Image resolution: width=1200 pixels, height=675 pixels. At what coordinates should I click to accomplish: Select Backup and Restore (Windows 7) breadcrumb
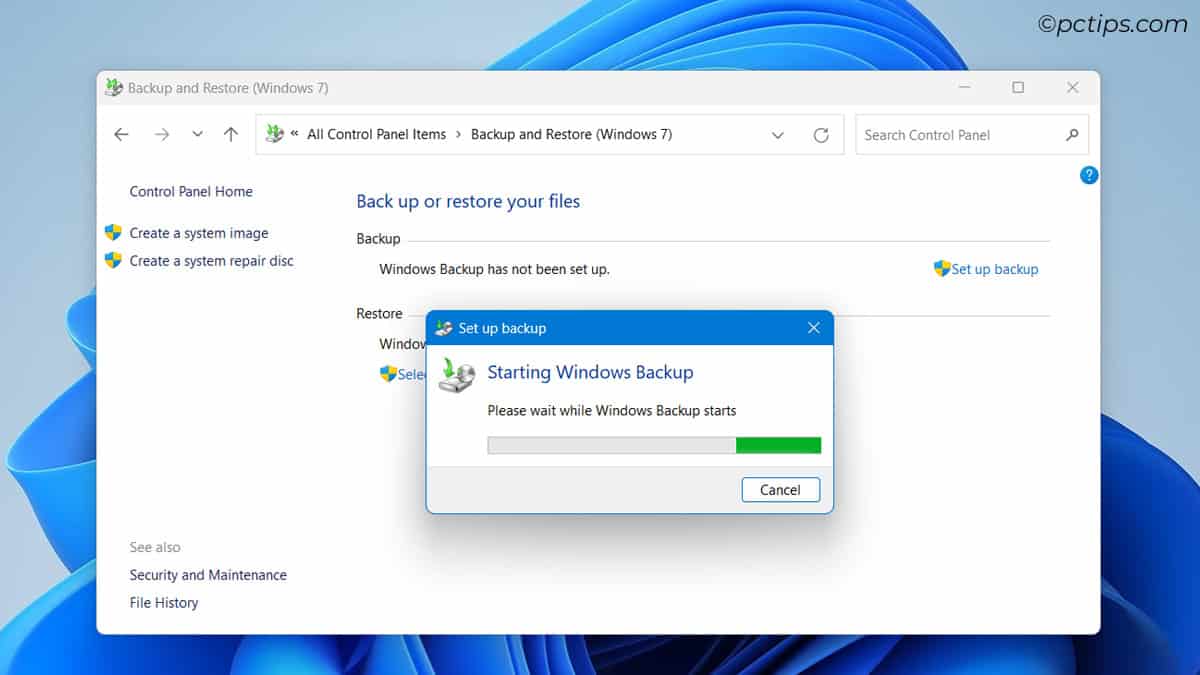click(571, 134)
